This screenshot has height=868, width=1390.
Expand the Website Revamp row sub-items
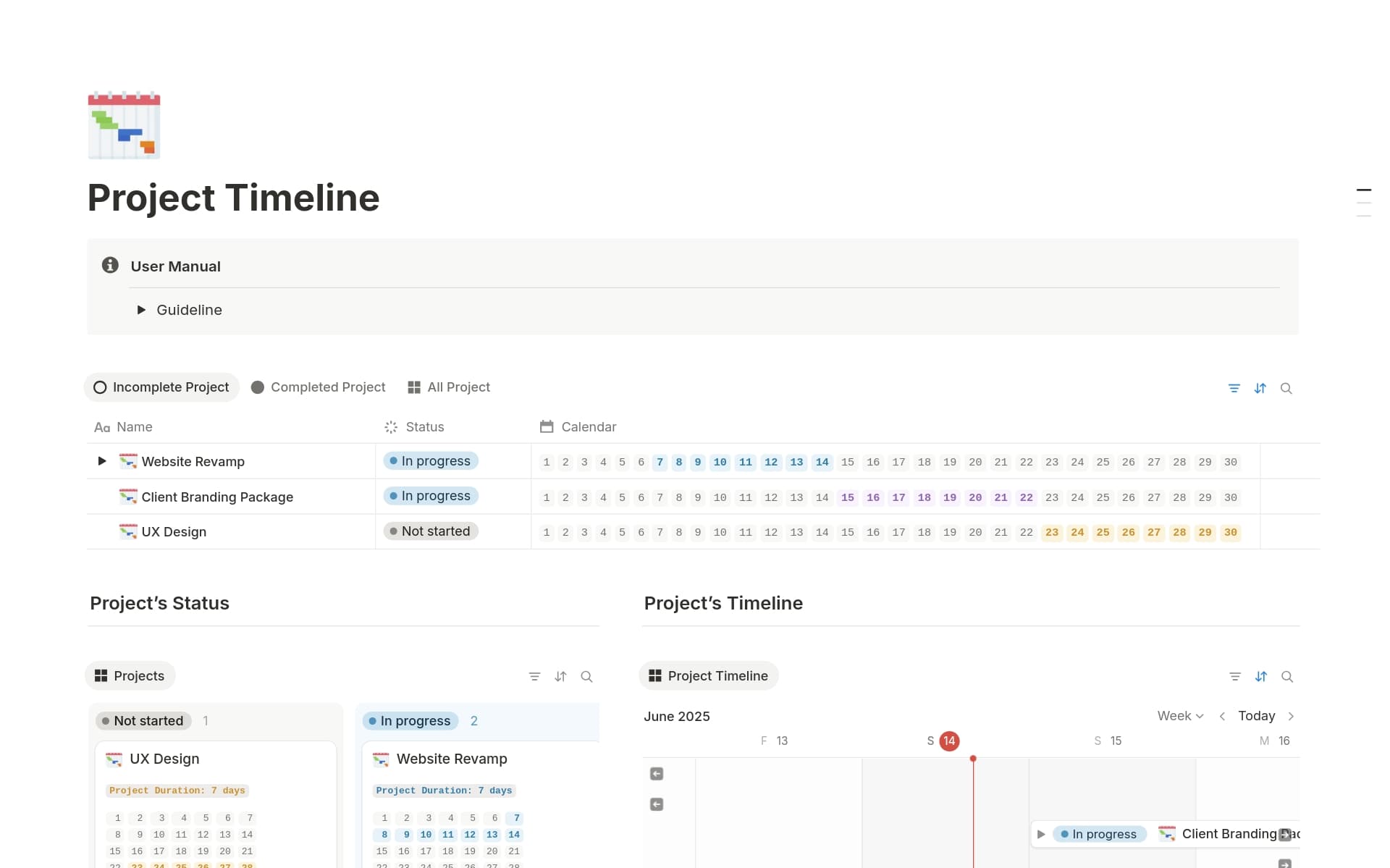tap(101, 461)
